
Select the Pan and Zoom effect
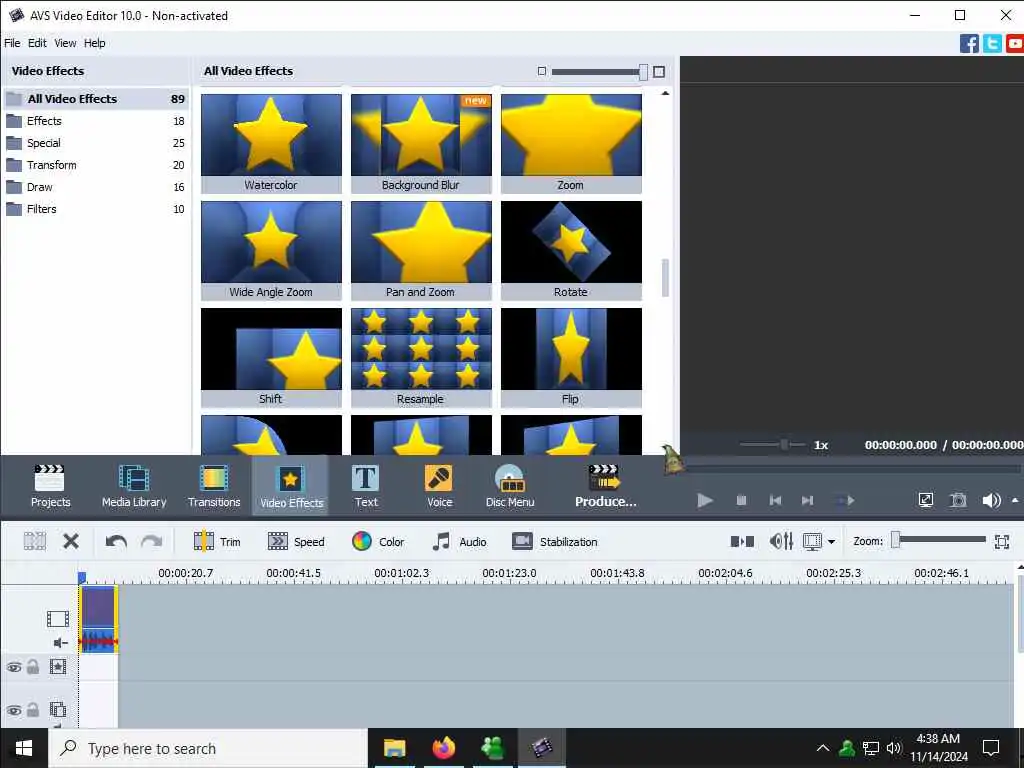pos(421,250)
